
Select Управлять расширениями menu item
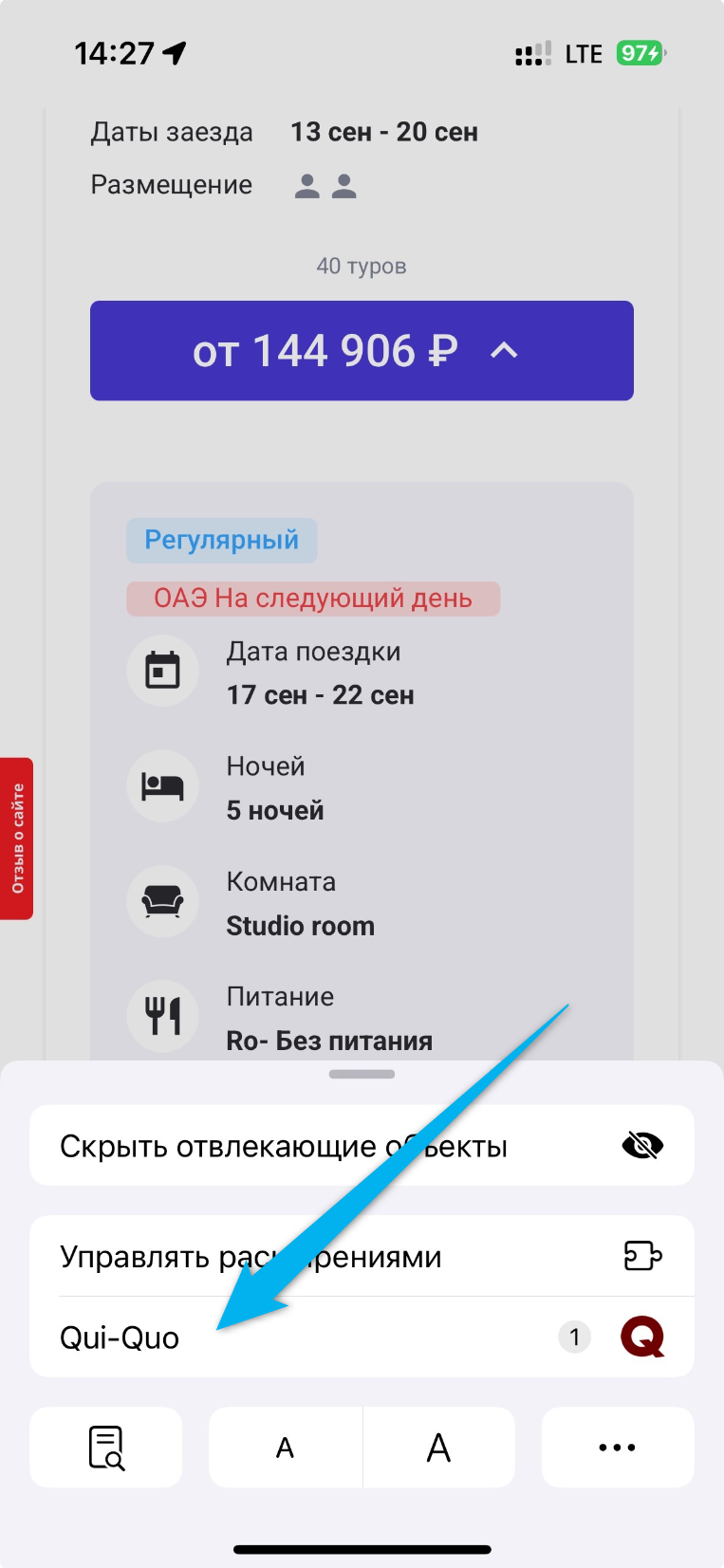click(362, 1256)
